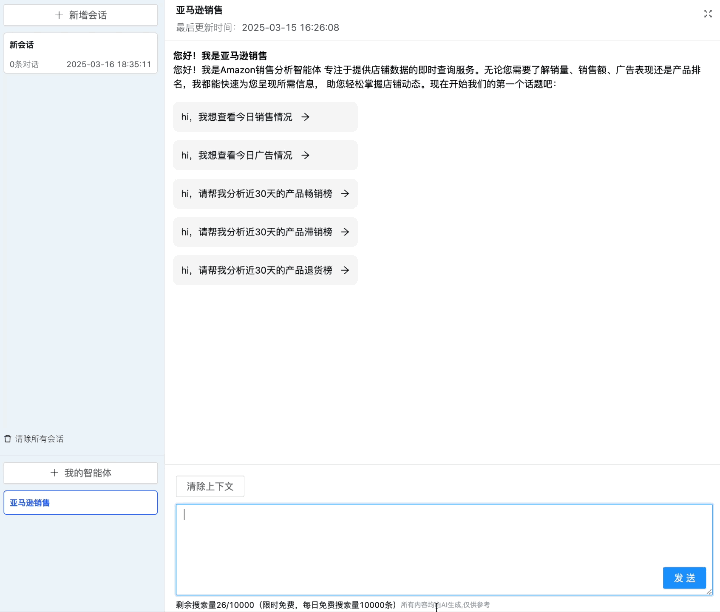Viewport: 720px width, 612px height.
Task: Click arrow next to 我想查看今日销售情况
Action: (305, 117)
